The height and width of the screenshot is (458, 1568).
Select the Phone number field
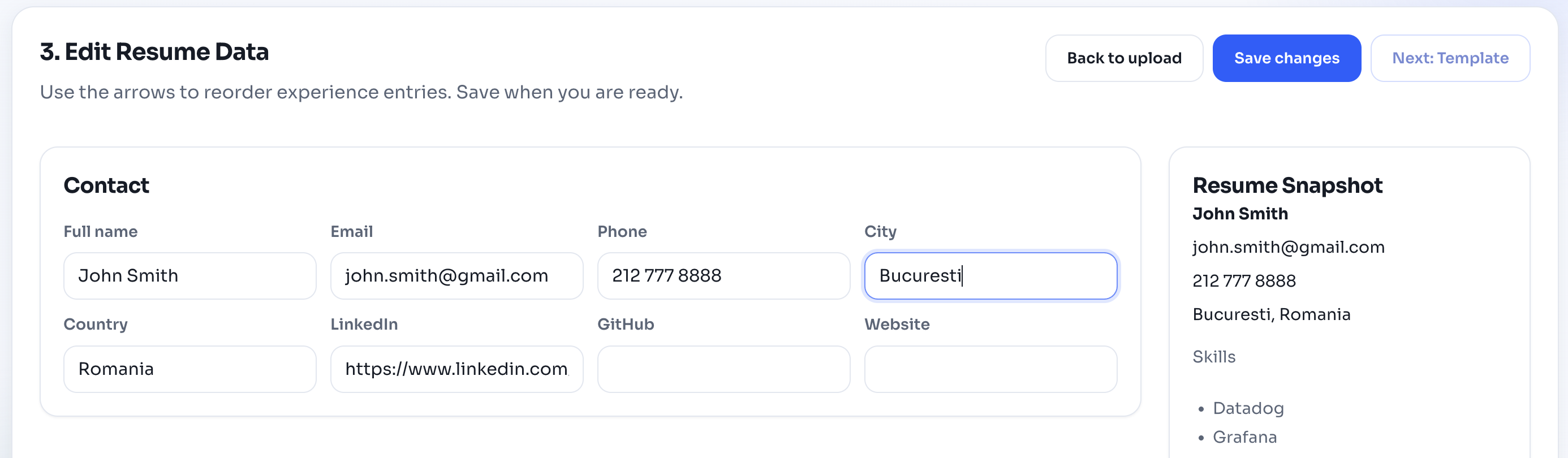click(723, 276)
